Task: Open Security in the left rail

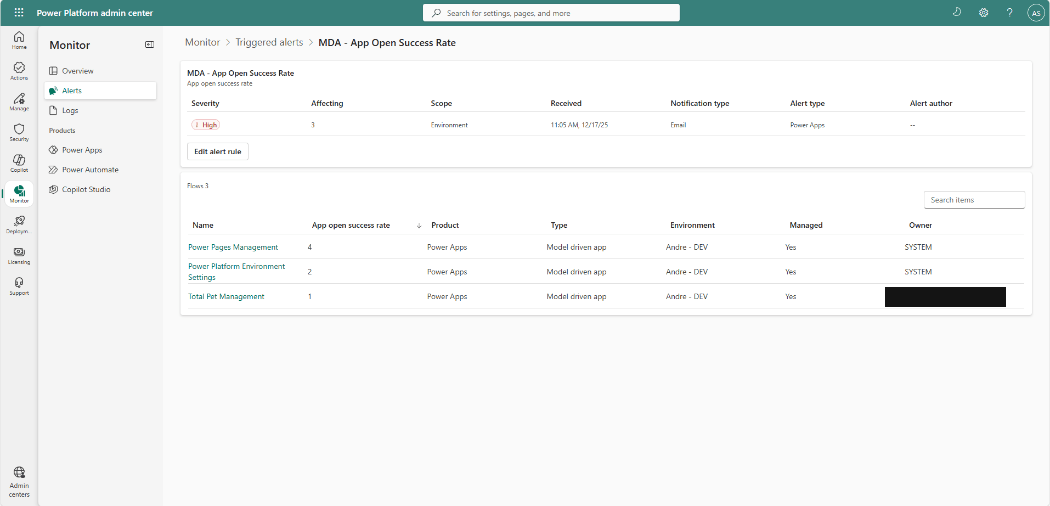Action: 19,133
